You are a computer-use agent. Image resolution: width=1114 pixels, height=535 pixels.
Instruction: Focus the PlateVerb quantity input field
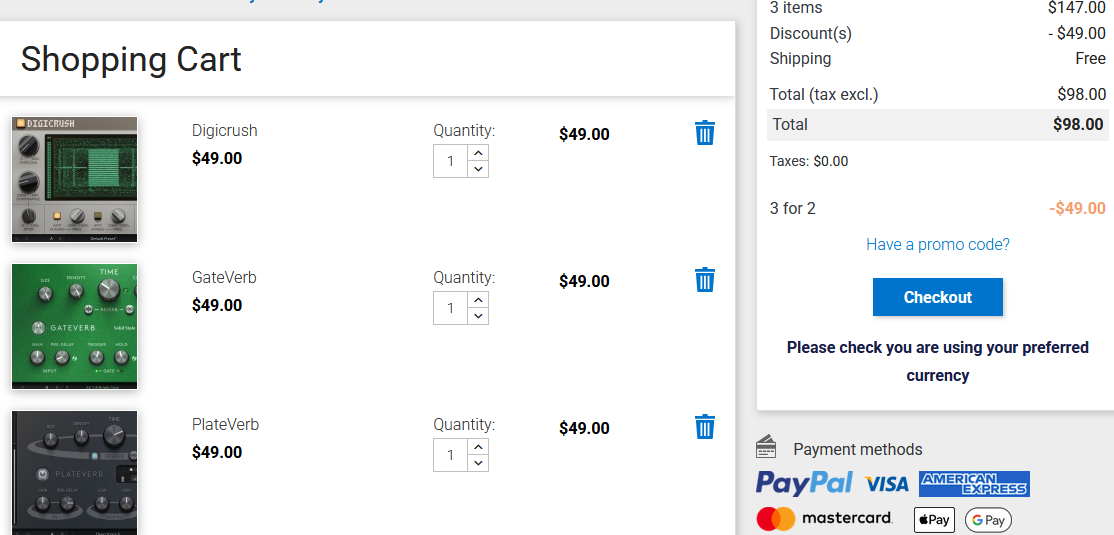click(451, 455)
